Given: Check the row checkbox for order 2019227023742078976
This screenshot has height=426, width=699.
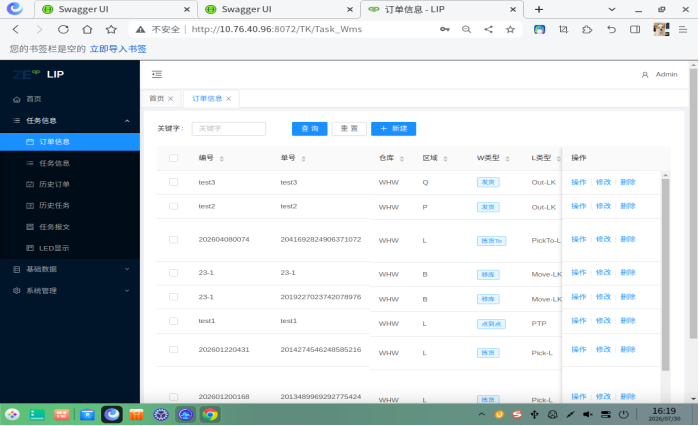Looking at the screenshot, I should coord(173,297).
